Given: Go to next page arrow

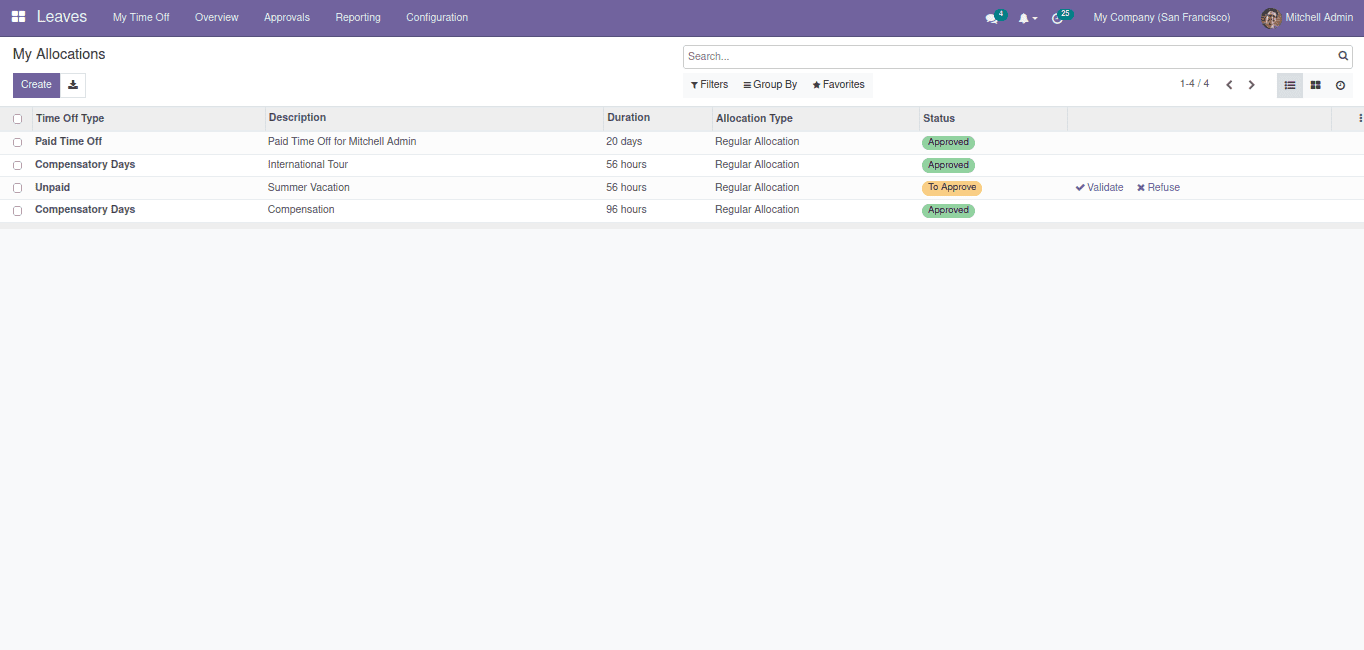Looking at the screenshot, I should click(x=1251, y=85).
